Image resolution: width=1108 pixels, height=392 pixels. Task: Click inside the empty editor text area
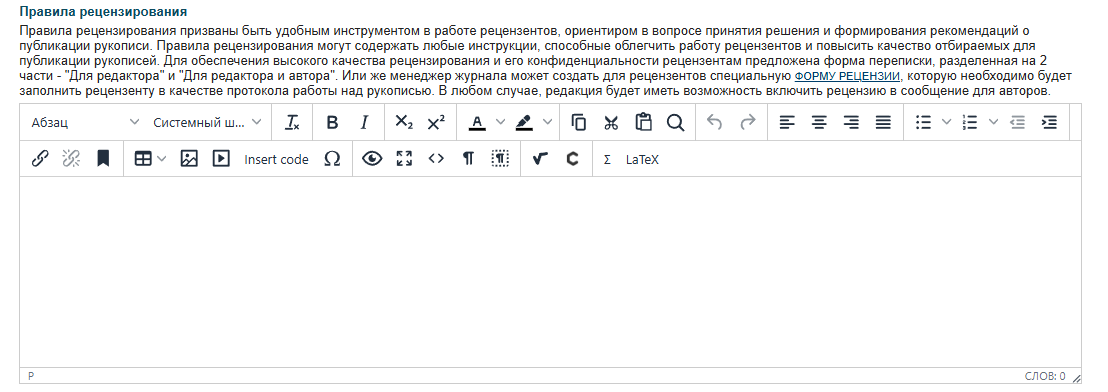[x=550, y=272]
